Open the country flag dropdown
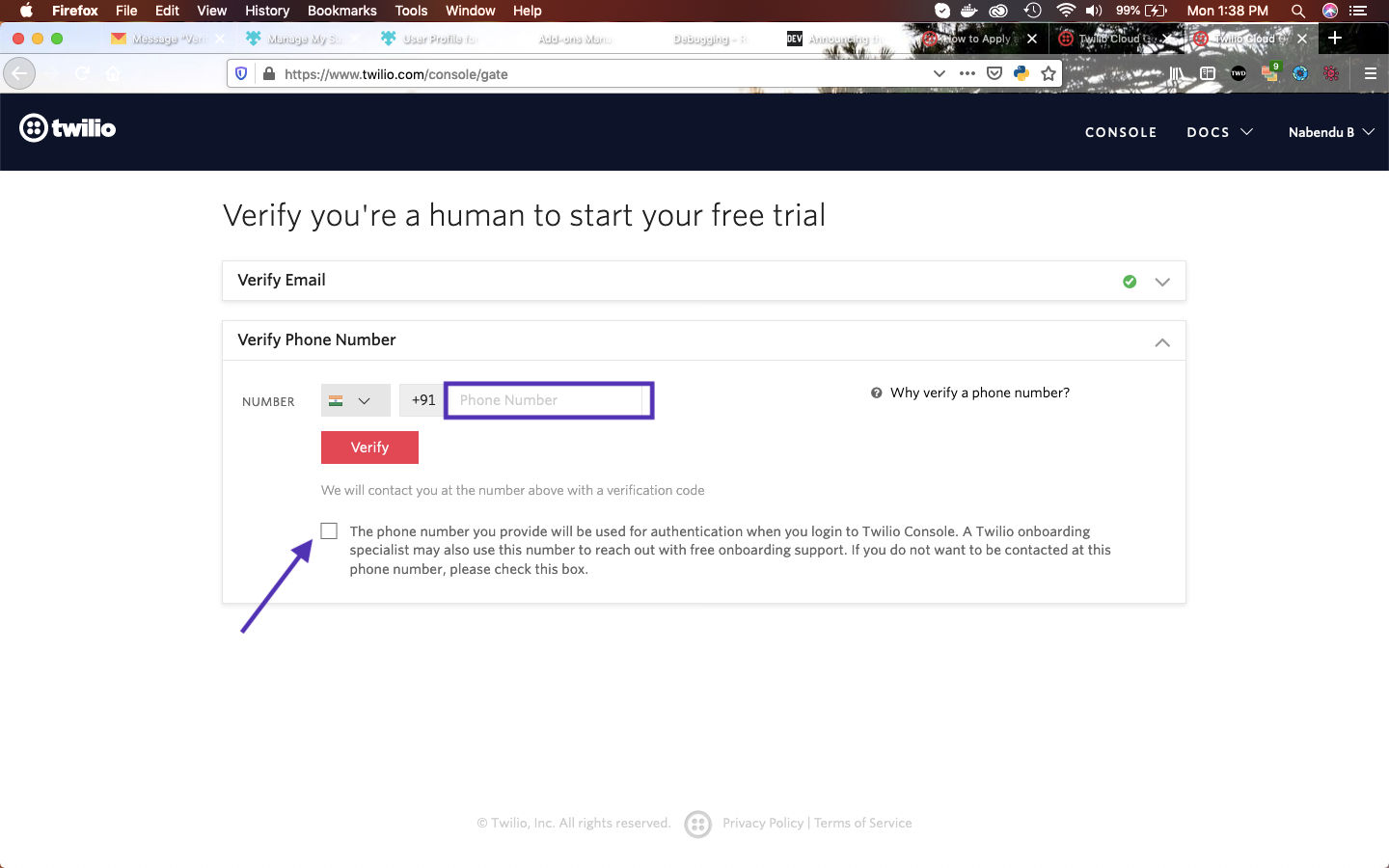This screenshot has width=1389, height=868. (x=355, y=400)
